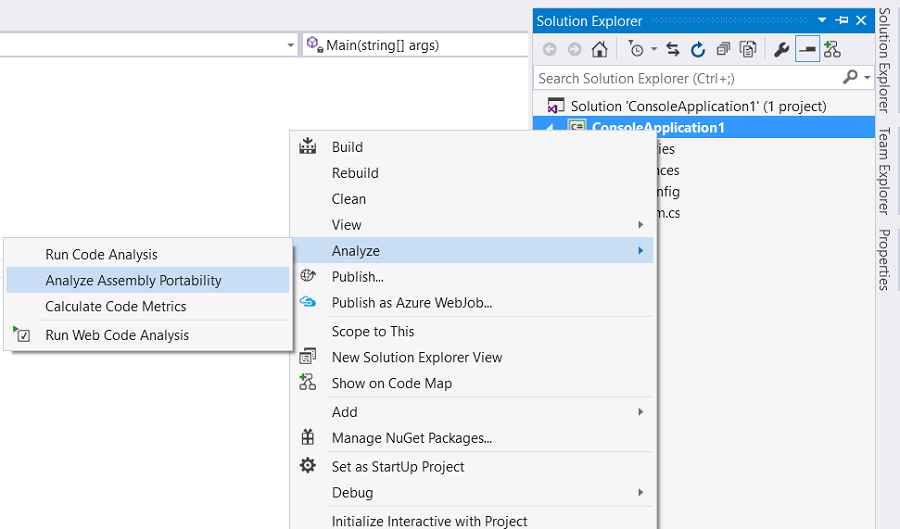Open the Properties side tab
Image resolution: width=900 pixels, height=529 pixels.
884,259
